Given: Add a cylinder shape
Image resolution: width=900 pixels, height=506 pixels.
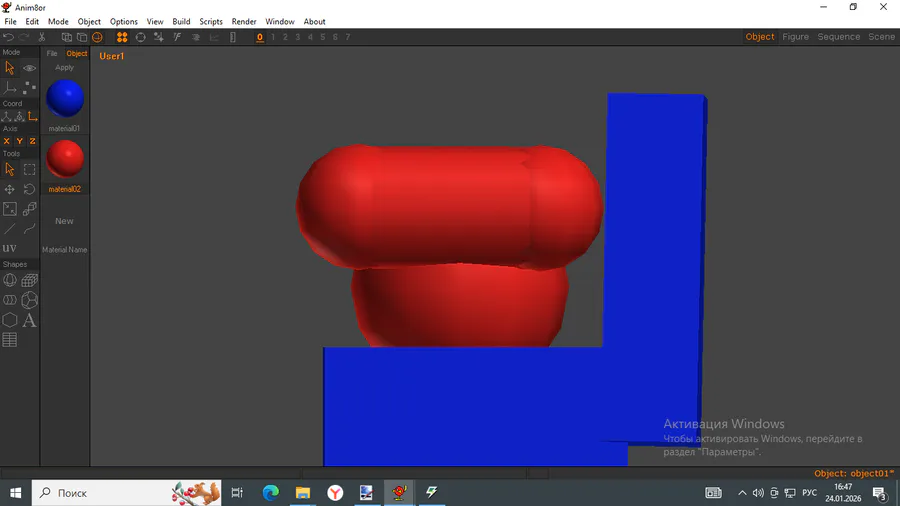Looking at the screenshot, I should [x=10, y=300].
